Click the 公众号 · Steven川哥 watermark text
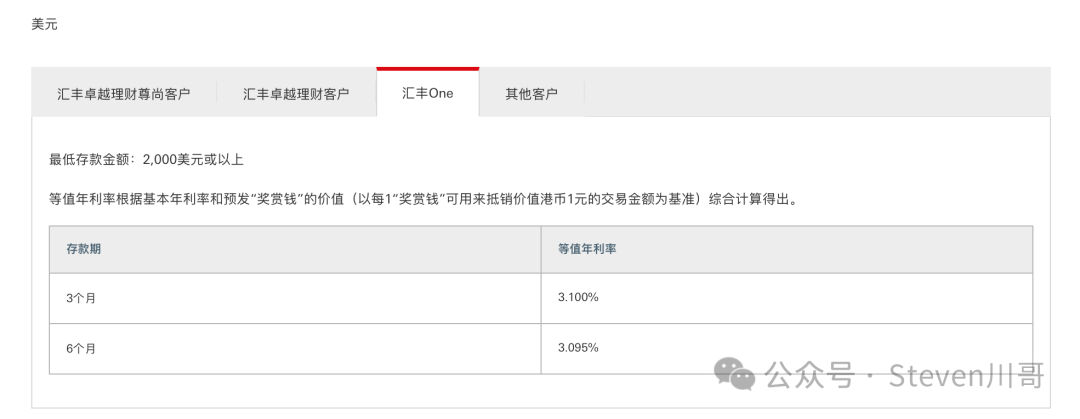The image size is (1080, 419). click(904, 375)
